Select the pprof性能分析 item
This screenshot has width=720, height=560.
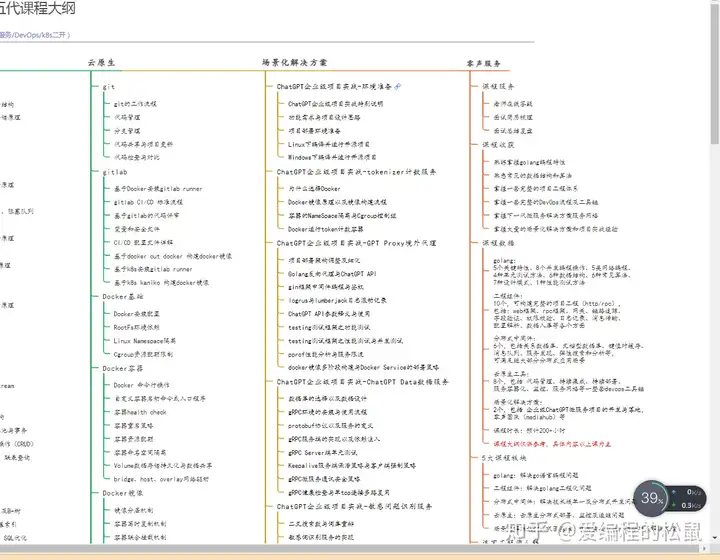tap(326, 354)
